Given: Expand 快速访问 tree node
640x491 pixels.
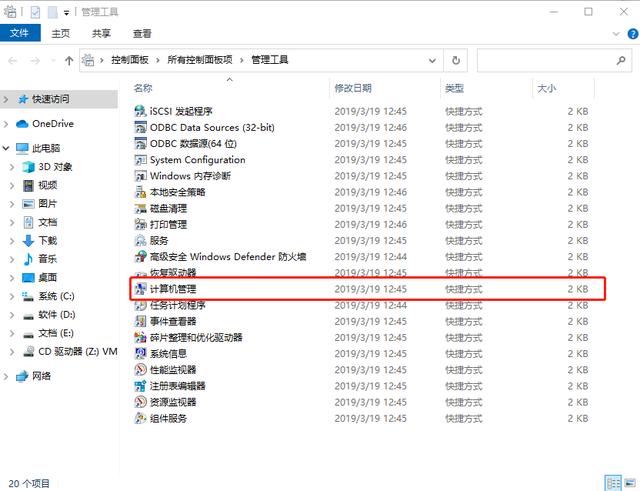Looking at the screenshot, I should 6,99.
